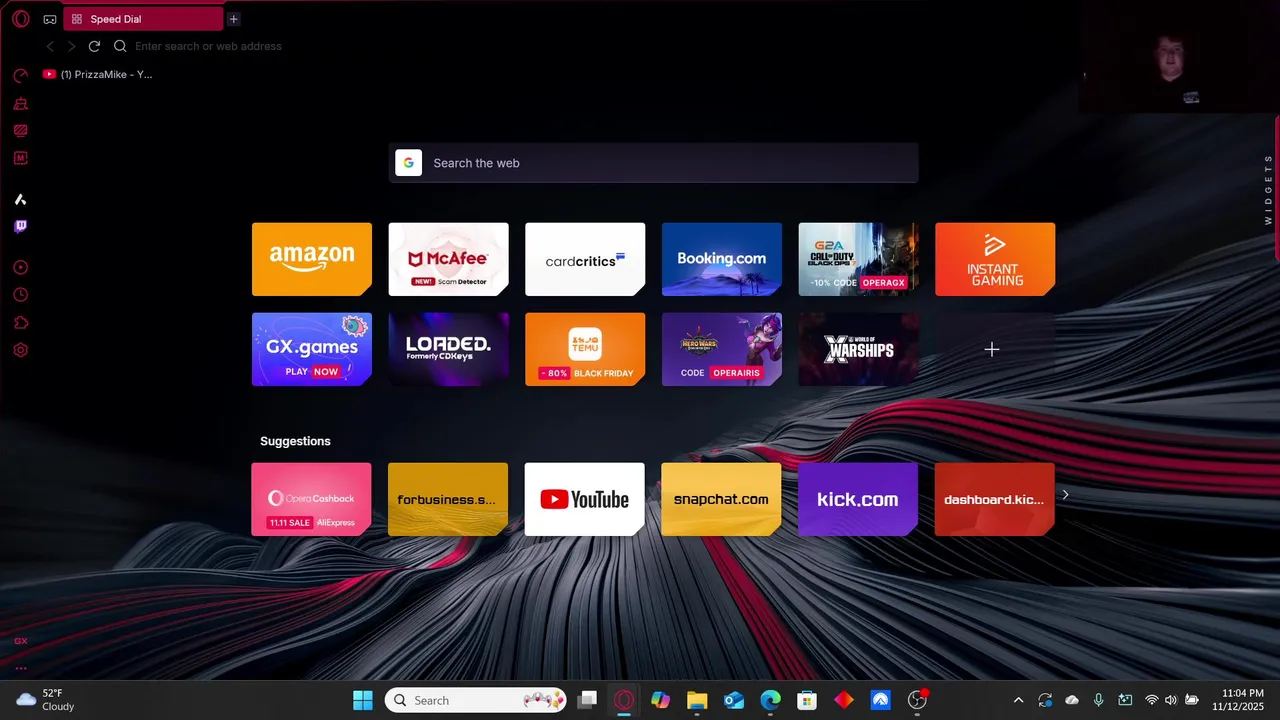Open Opera Cashback suggestion tile
Image resolution: width=1280 pixels, height=720 pixels.
312,499
